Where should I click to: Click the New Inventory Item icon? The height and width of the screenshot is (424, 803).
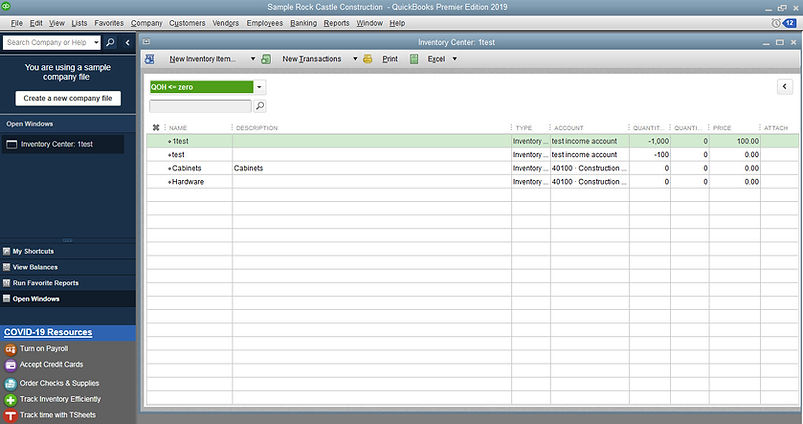[x=150, y=59]
